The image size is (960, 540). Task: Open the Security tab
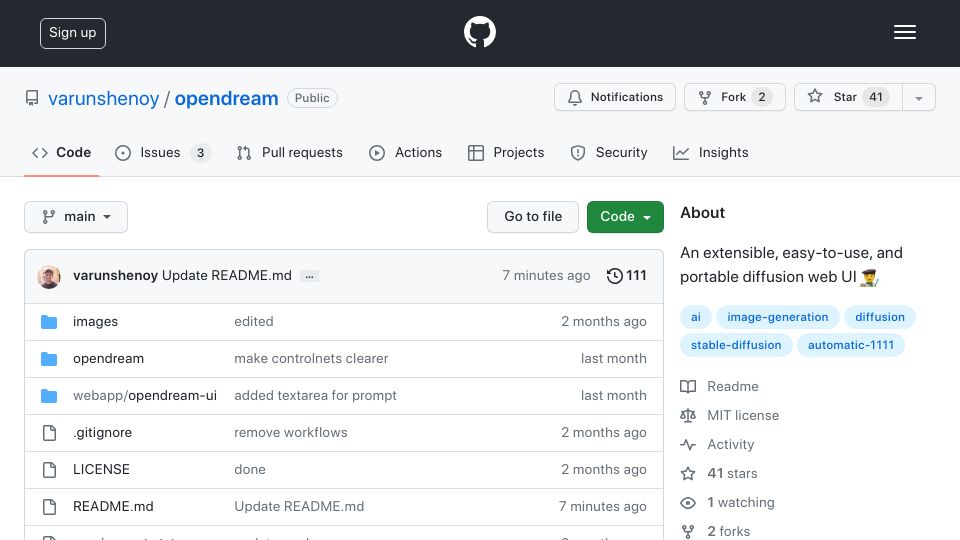(x=609, y=152)
